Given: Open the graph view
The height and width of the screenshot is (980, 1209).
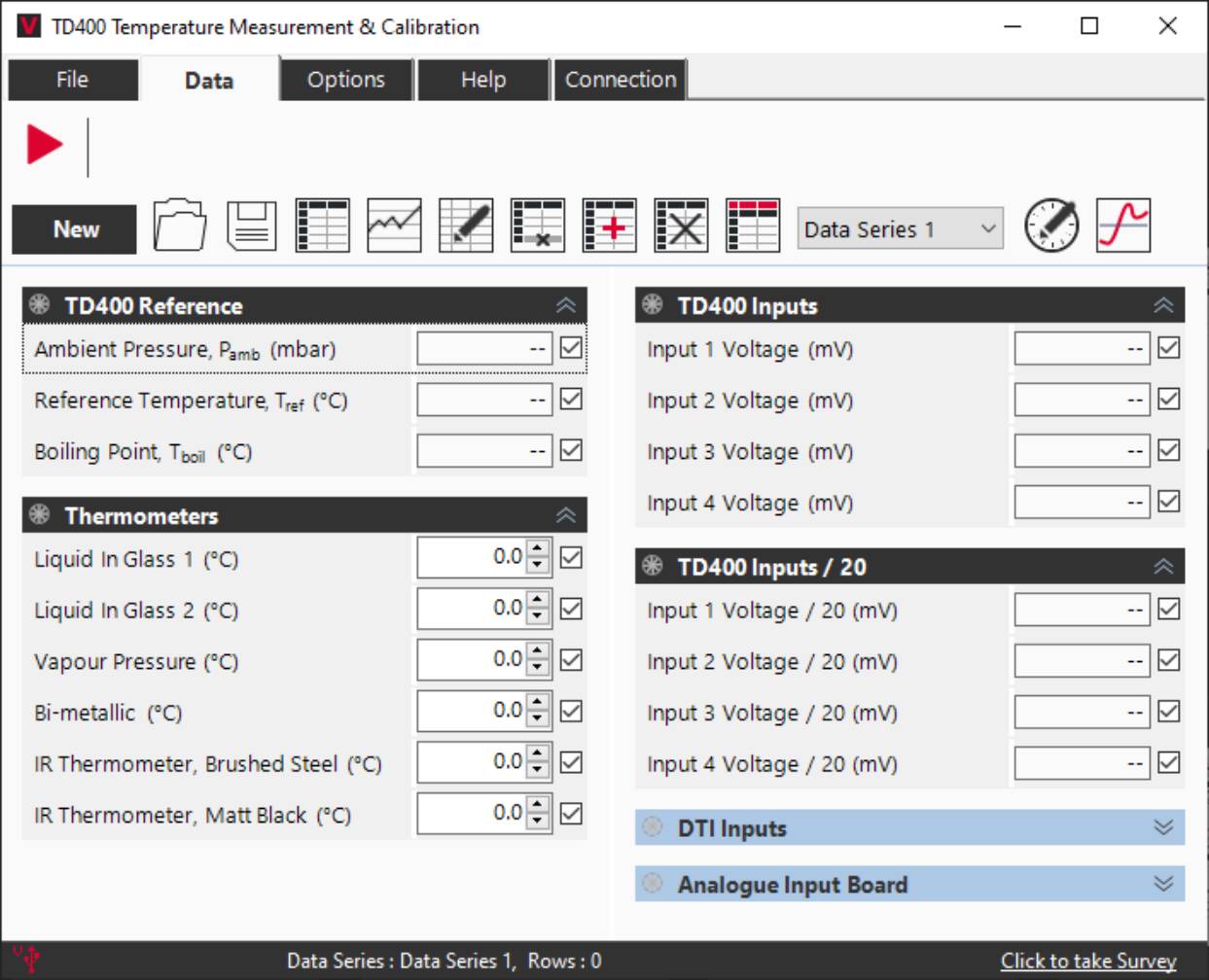Looking at the screenshot, I should click(396, 226).
